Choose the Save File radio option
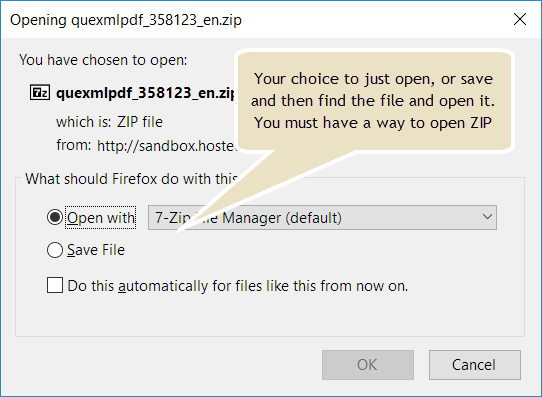This screenshot has width=542, height=397. point(55,250)
